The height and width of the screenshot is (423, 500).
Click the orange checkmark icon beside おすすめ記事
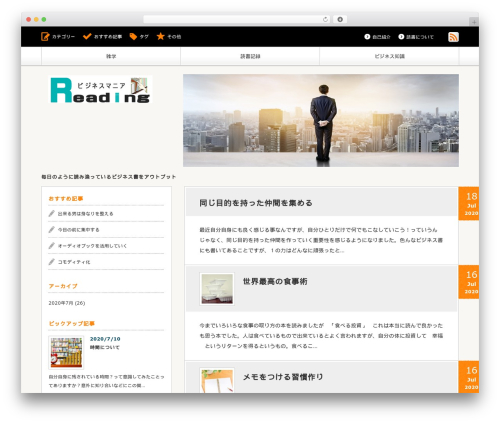tap(87, 36)
